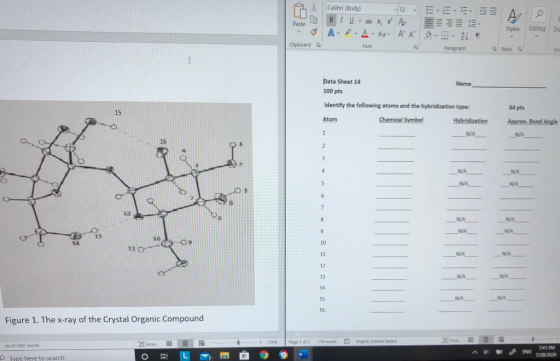Open the Paragraph dialog launcher
This screenshot has height=361, width=560.
[x=494, y=49]
